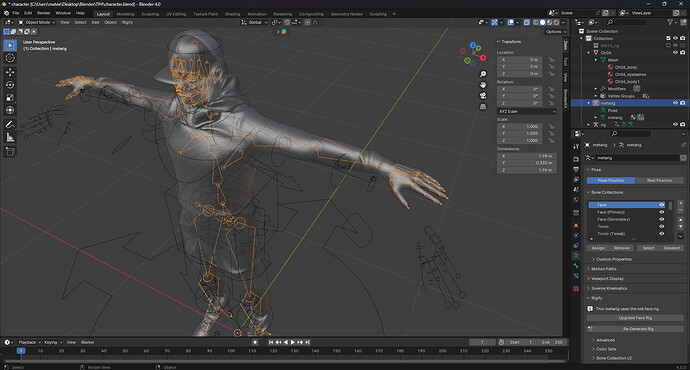Click the Deselect bone collection button
The width and height of the screenshot is (690, 370).
tap(672, 248)
